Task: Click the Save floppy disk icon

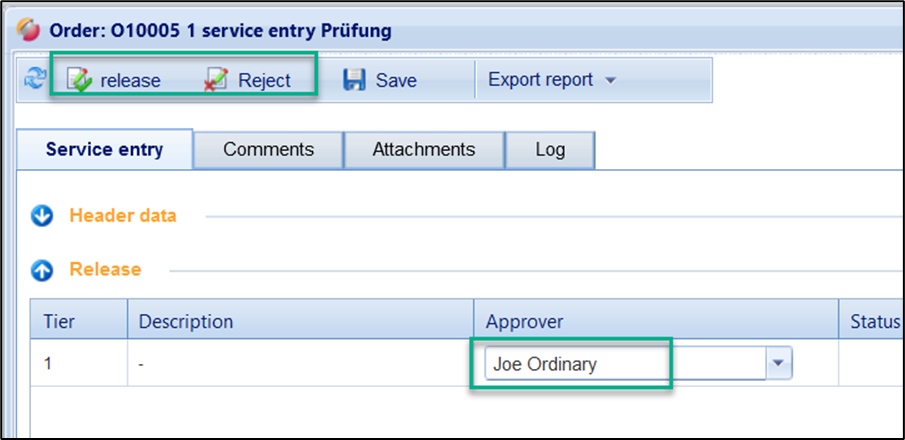Action: click(354, 80)
